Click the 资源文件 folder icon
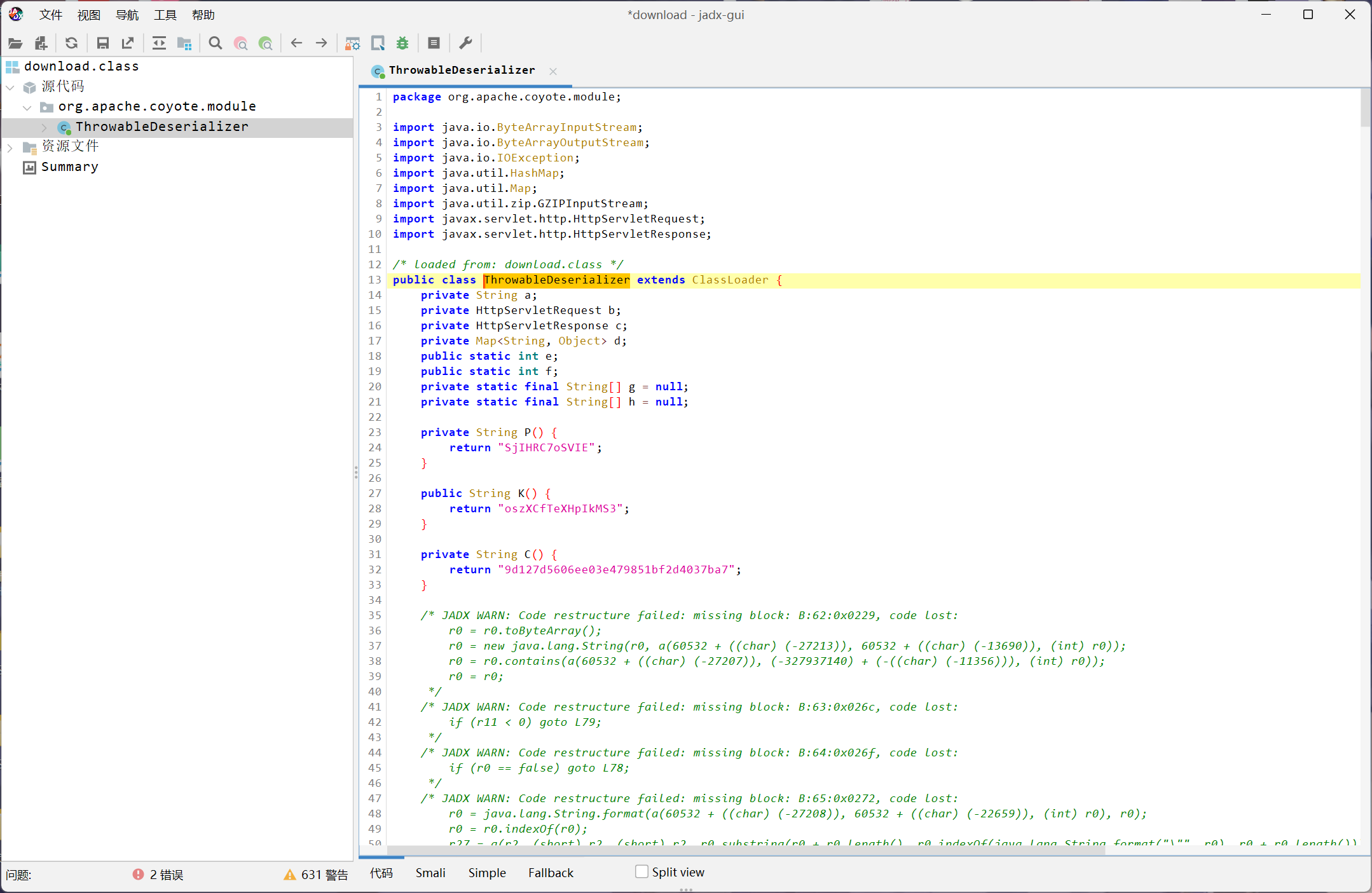 (x=30, y=147)
